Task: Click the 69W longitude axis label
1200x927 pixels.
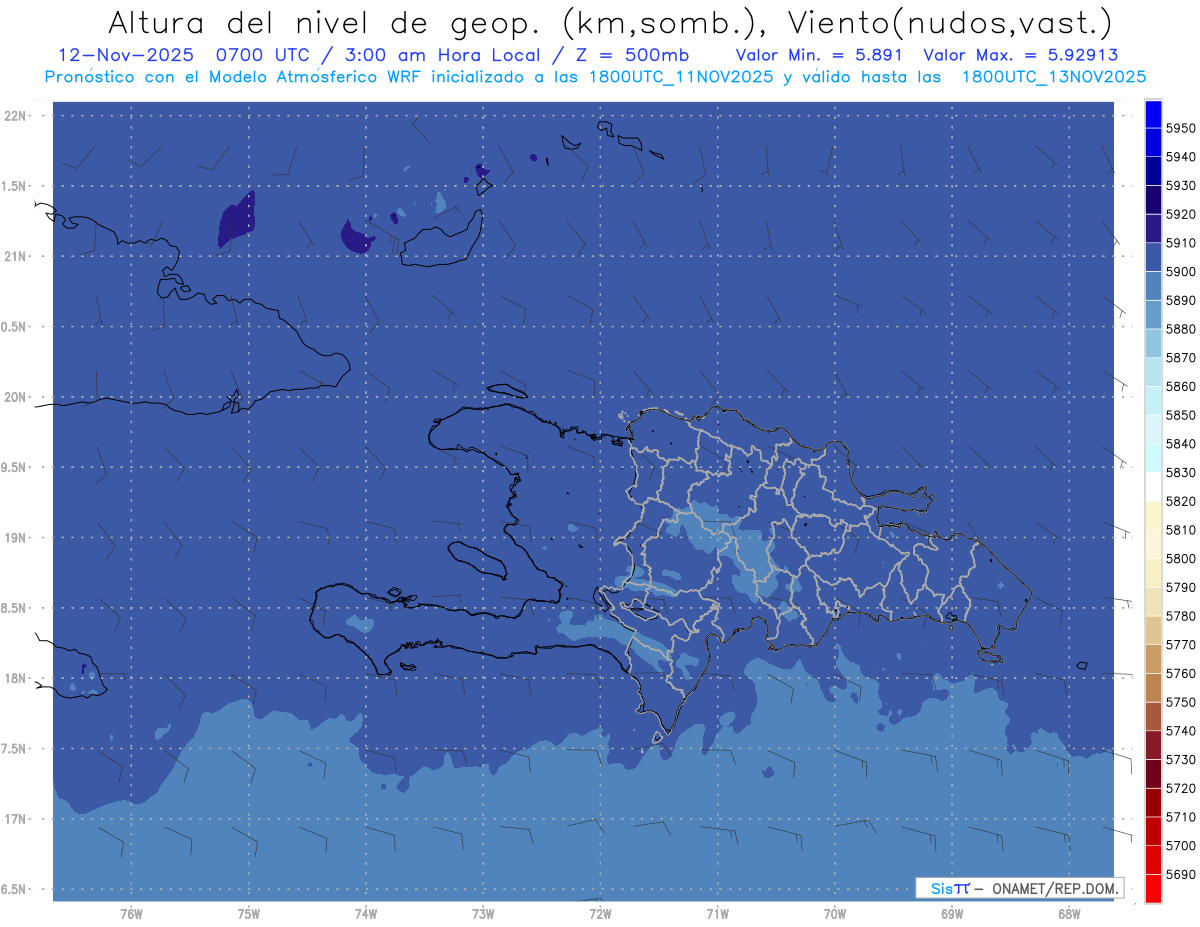Action: (x=952, y=914)
